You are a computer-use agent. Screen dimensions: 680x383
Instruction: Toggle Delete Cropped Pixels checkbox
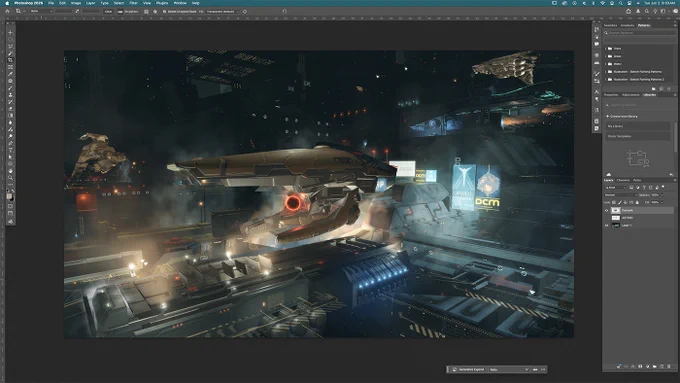tap(164, 11)
